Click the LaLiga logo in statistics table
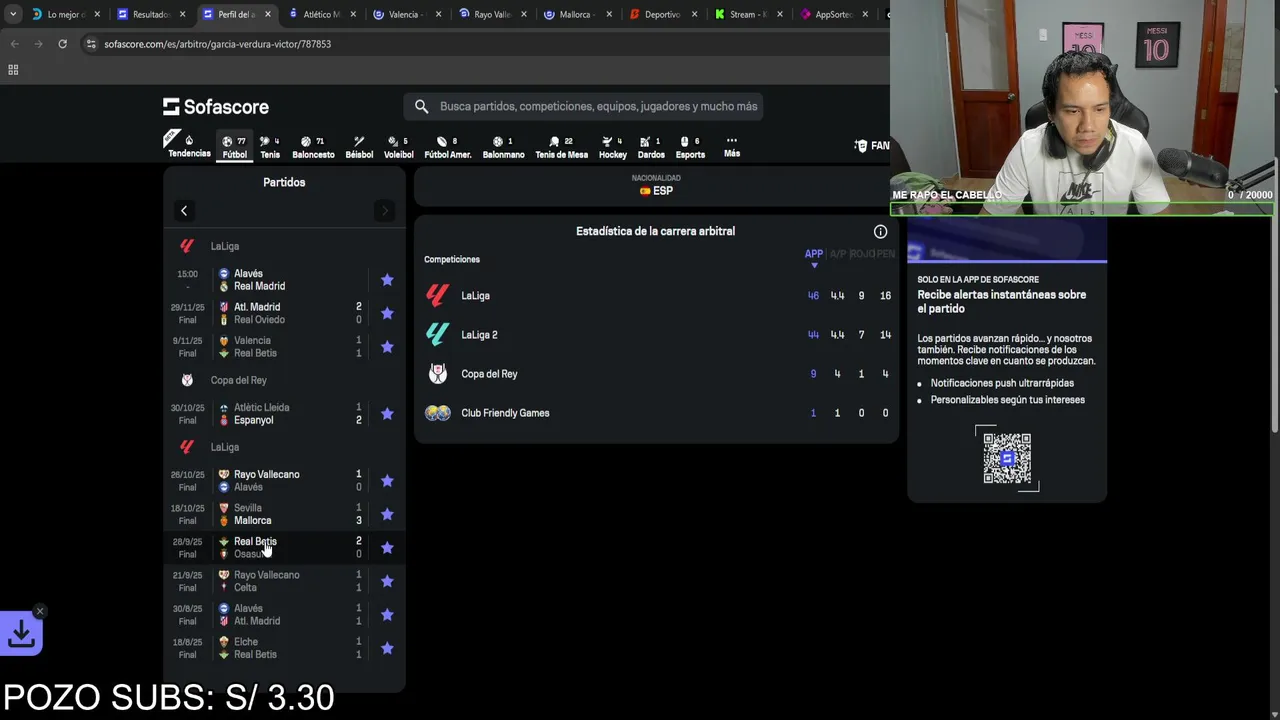This screenshot has width=1280, height=720. (437, 295)
